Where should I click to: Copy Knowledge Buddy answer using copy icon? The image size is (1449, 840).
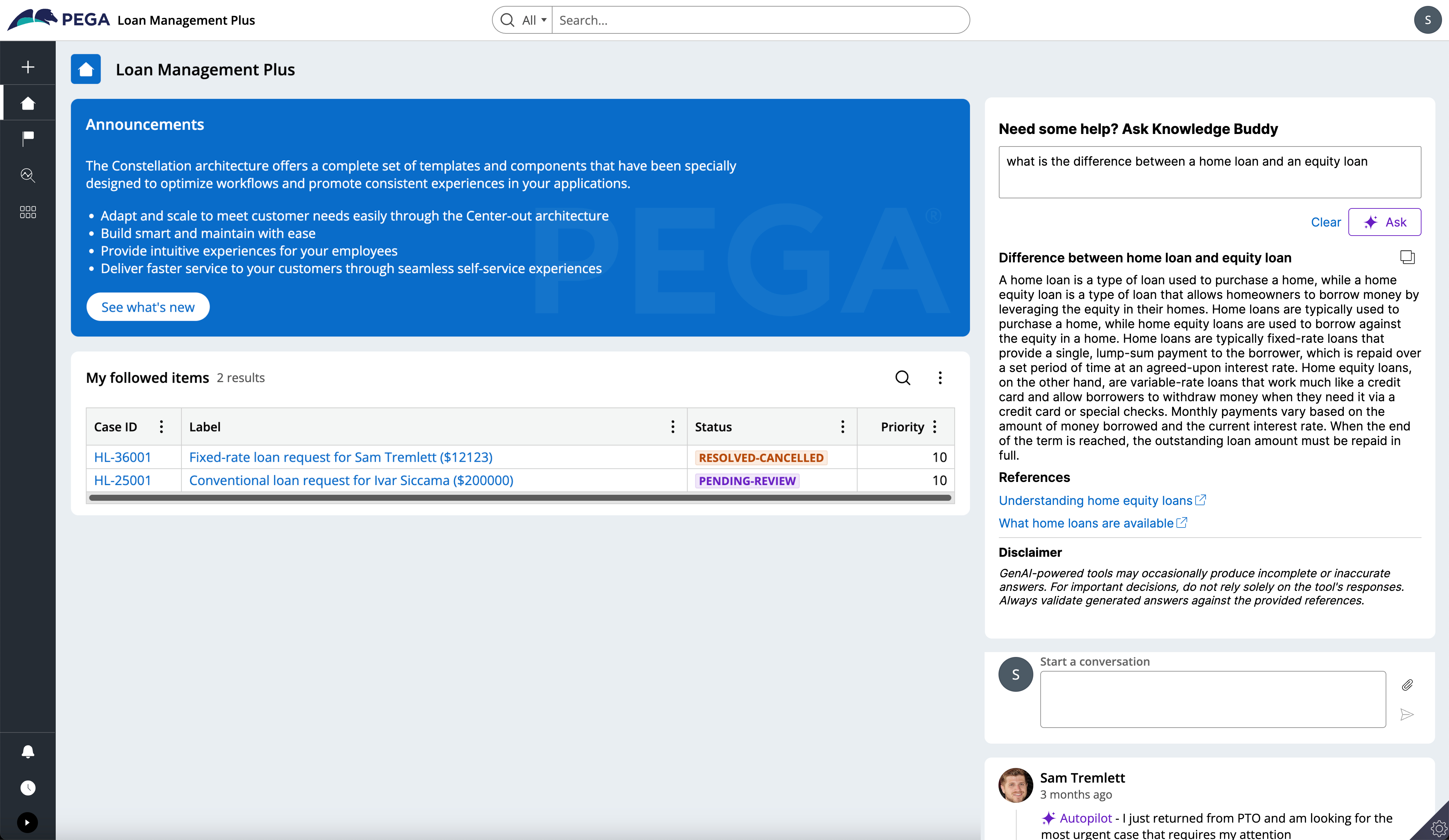1407,257
